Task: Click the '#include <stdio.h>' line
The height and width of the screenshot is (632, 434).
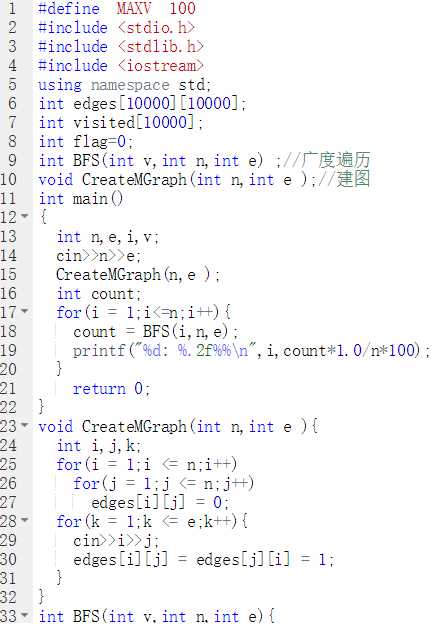Action: click(x=116, y=27)
